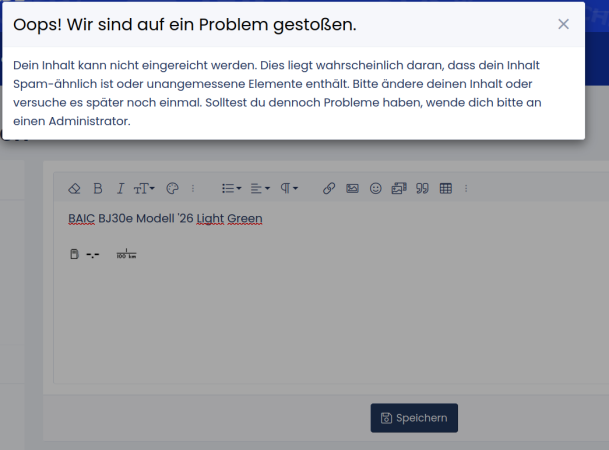Click the insert image icon
Viewport: 609px width, 450px height.
[352, 188]
